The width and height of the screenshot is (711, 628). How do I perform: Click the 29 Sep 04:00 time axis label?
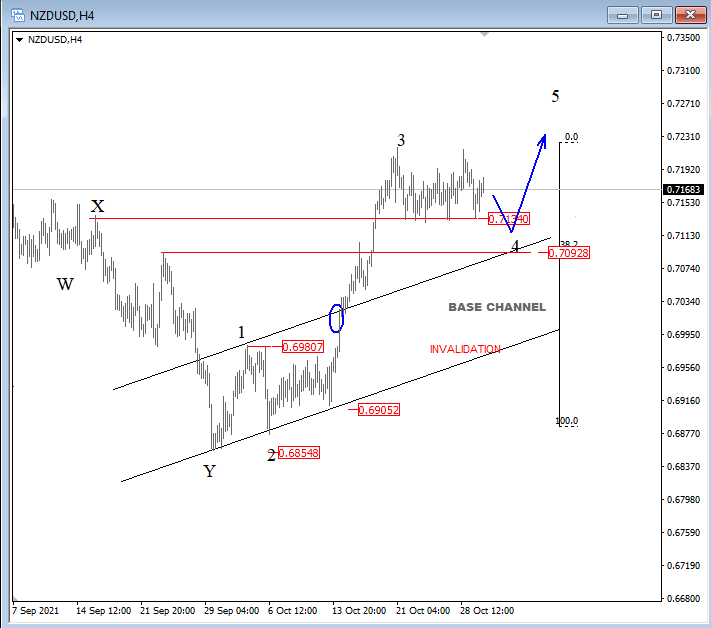[231, 611]
